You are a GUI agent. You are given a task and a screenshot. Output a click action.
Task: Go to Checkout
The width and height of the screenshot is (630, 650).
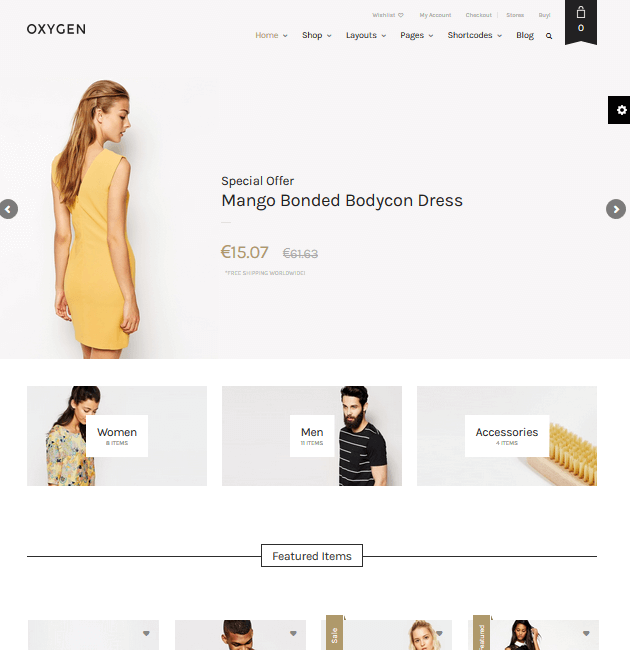tap(478, 15)
